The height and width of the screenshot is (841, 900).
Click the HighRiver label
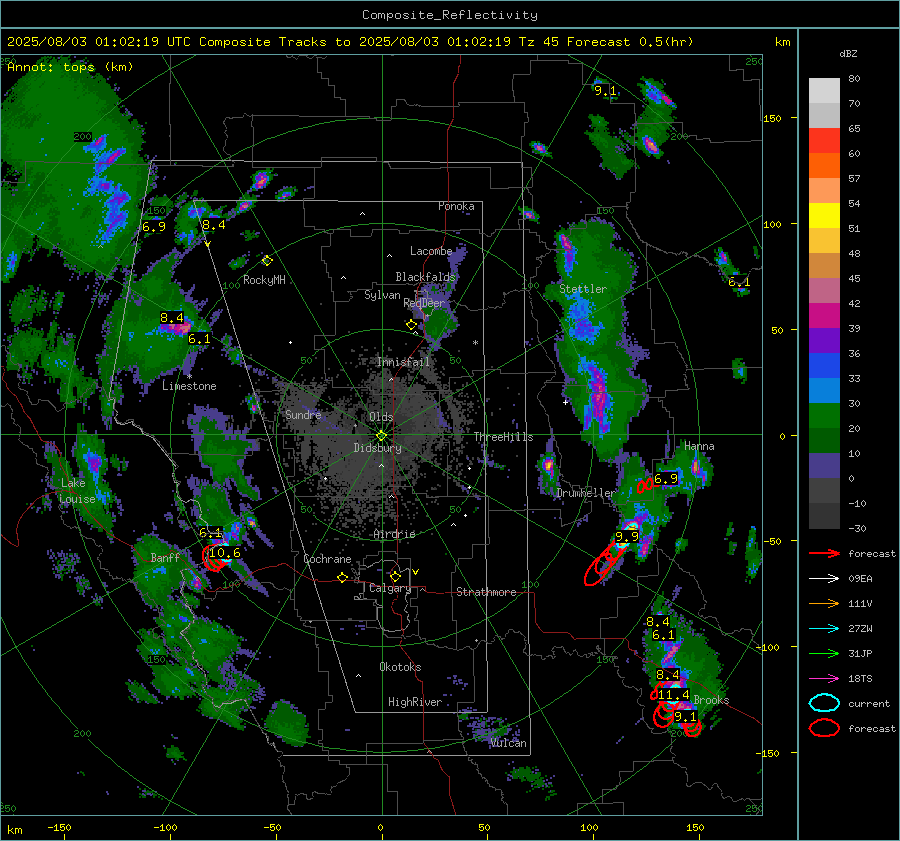tap(415, 702)
